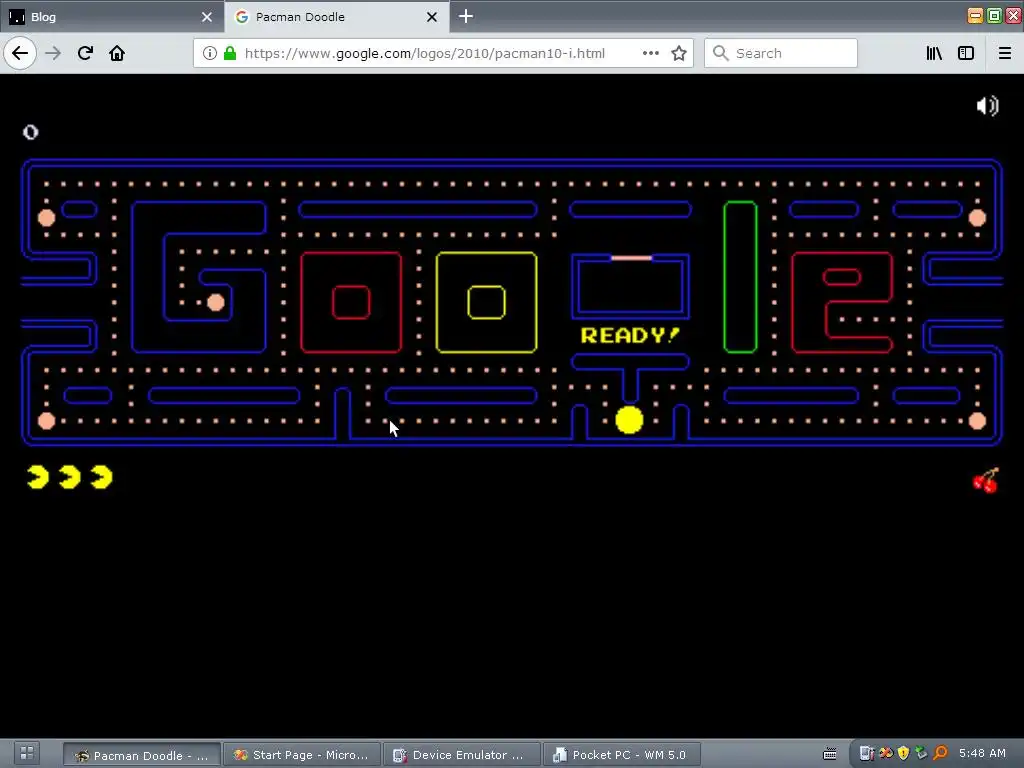Mute the Pacman game sound
This screenshot has width=1024, height=768.
click(987, 106)
